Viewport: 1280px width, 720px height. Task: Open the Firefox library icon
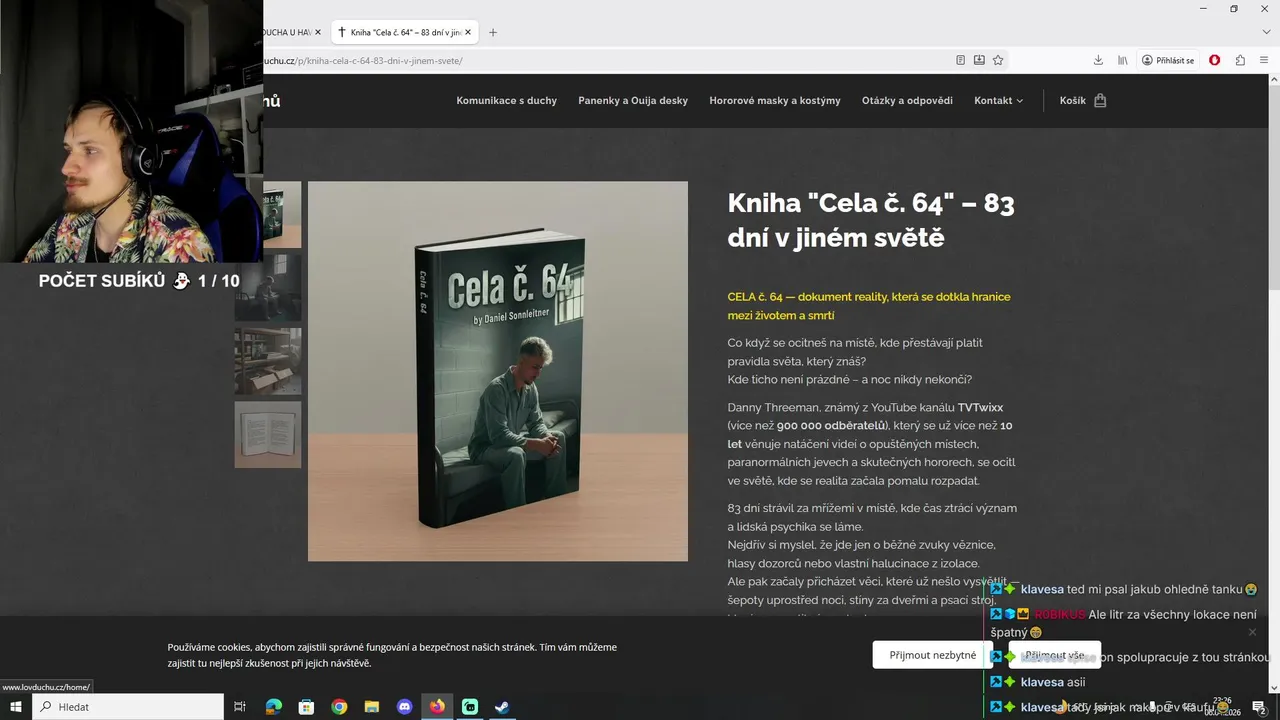[1123, 60]
